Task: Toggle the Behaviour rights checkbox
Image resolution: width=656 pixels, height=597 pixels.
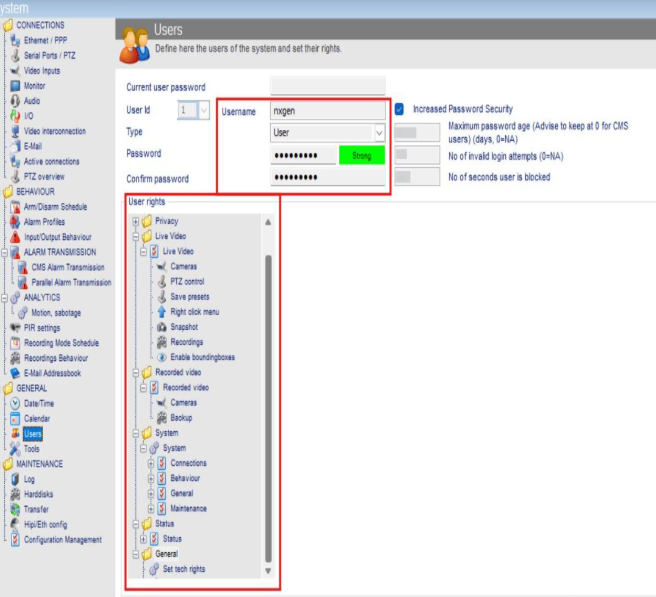Action: coord(161,478)
